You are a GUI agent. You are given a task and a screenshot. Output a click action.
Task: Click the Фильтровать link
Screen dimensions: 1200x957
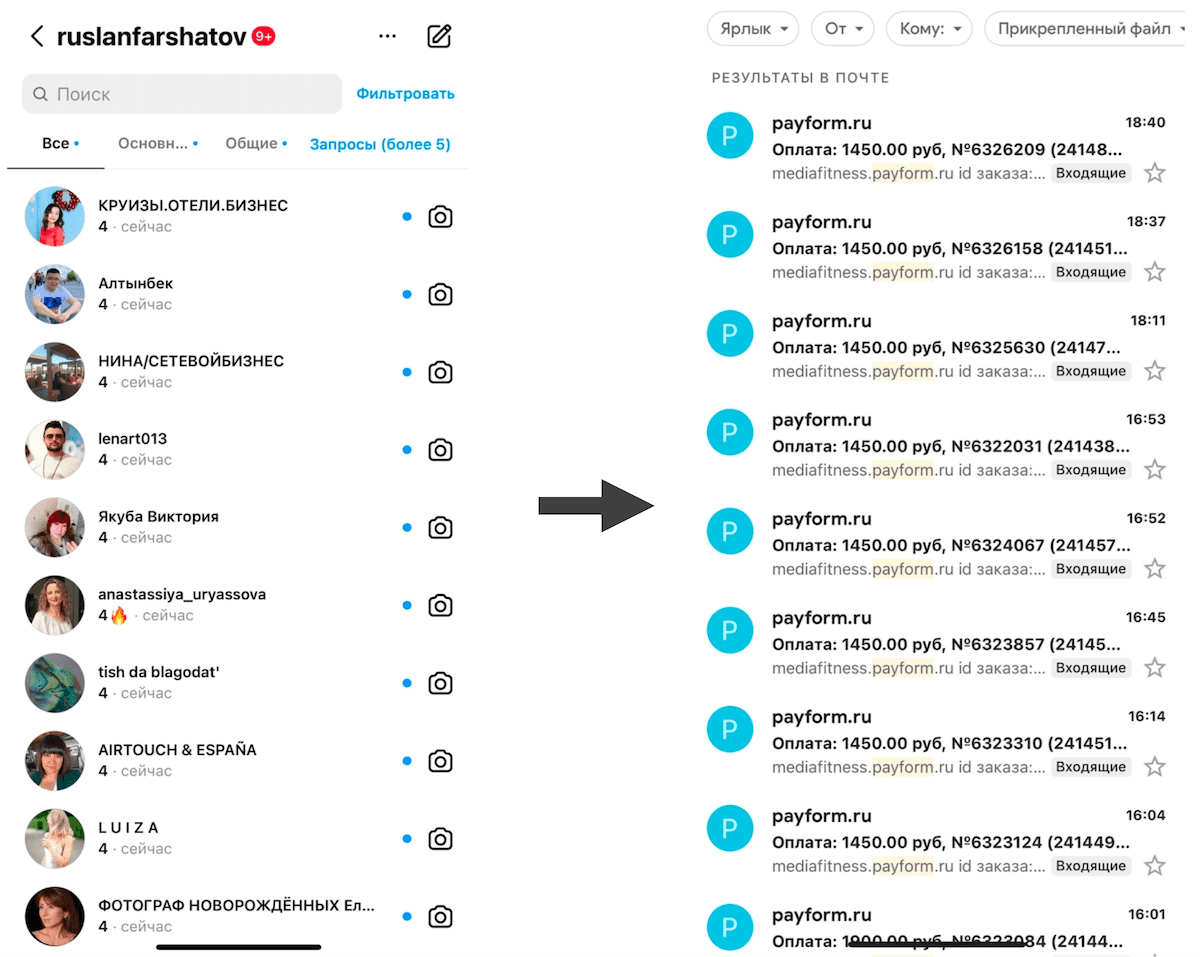405,94
